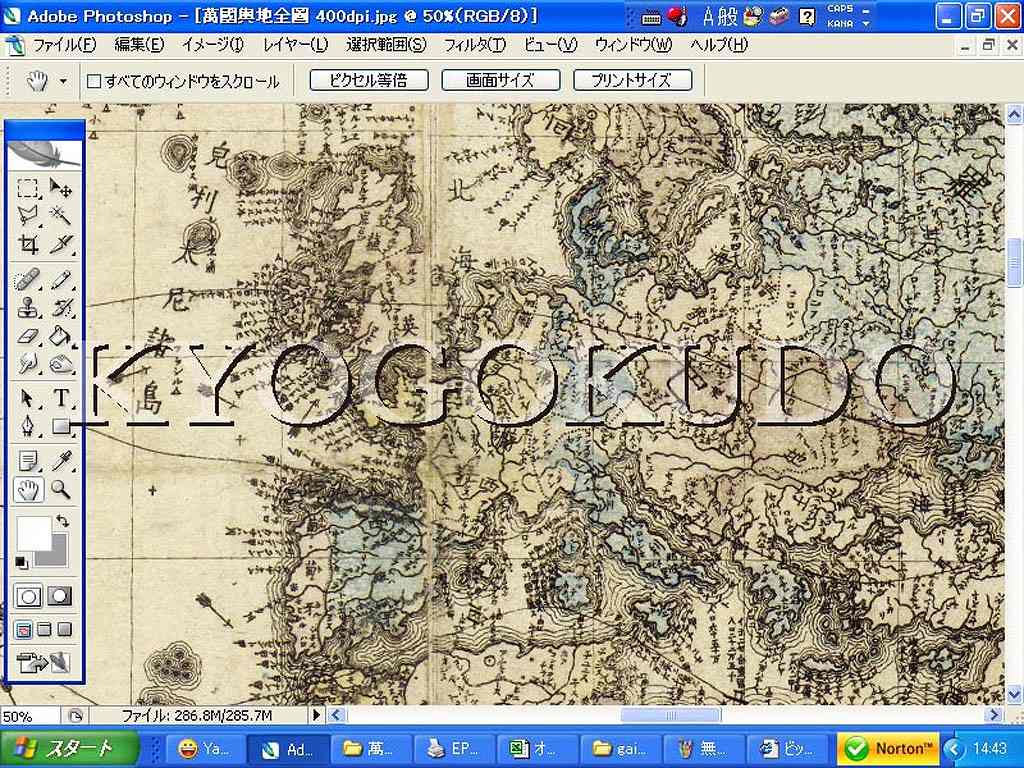1024x768 pixels.
Task: Choose Full Screen with menu bar mode
Action: click(44, 630)
